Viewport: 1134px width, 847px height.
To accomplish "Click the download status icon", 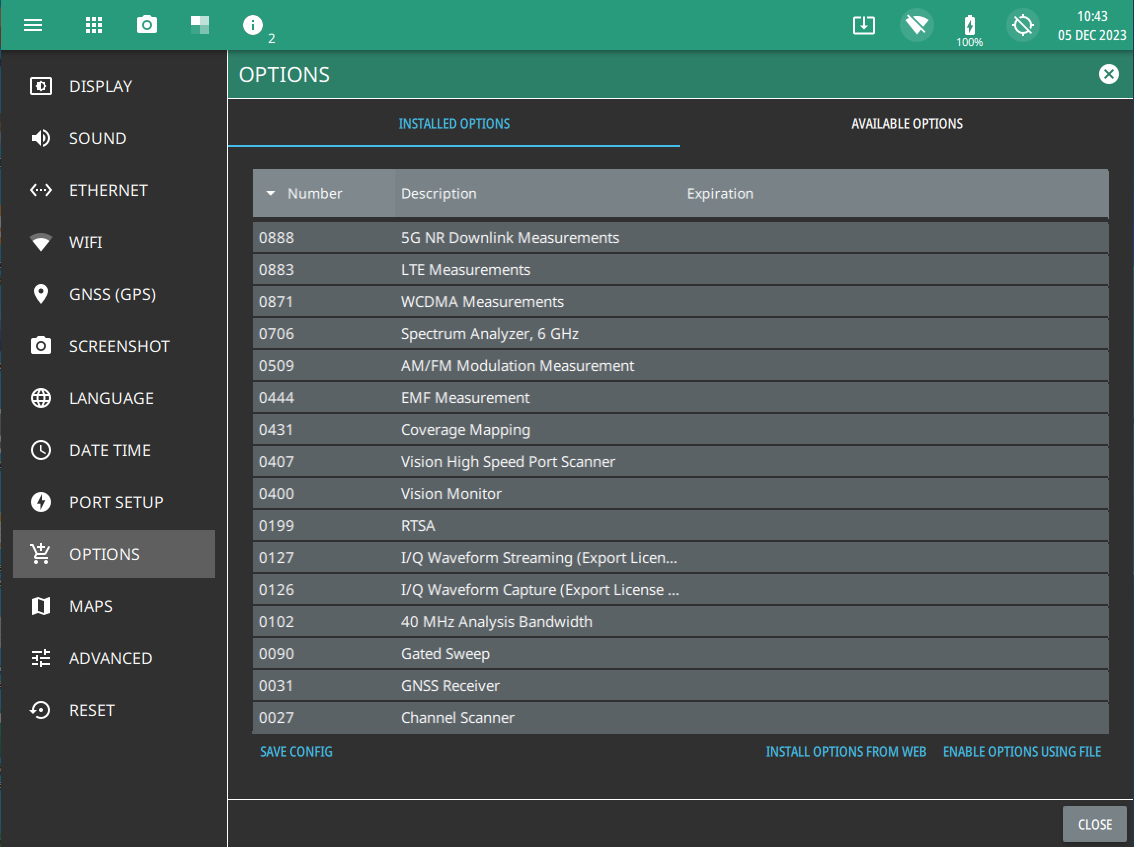I will pyautogui.click(x=864, y=25).
